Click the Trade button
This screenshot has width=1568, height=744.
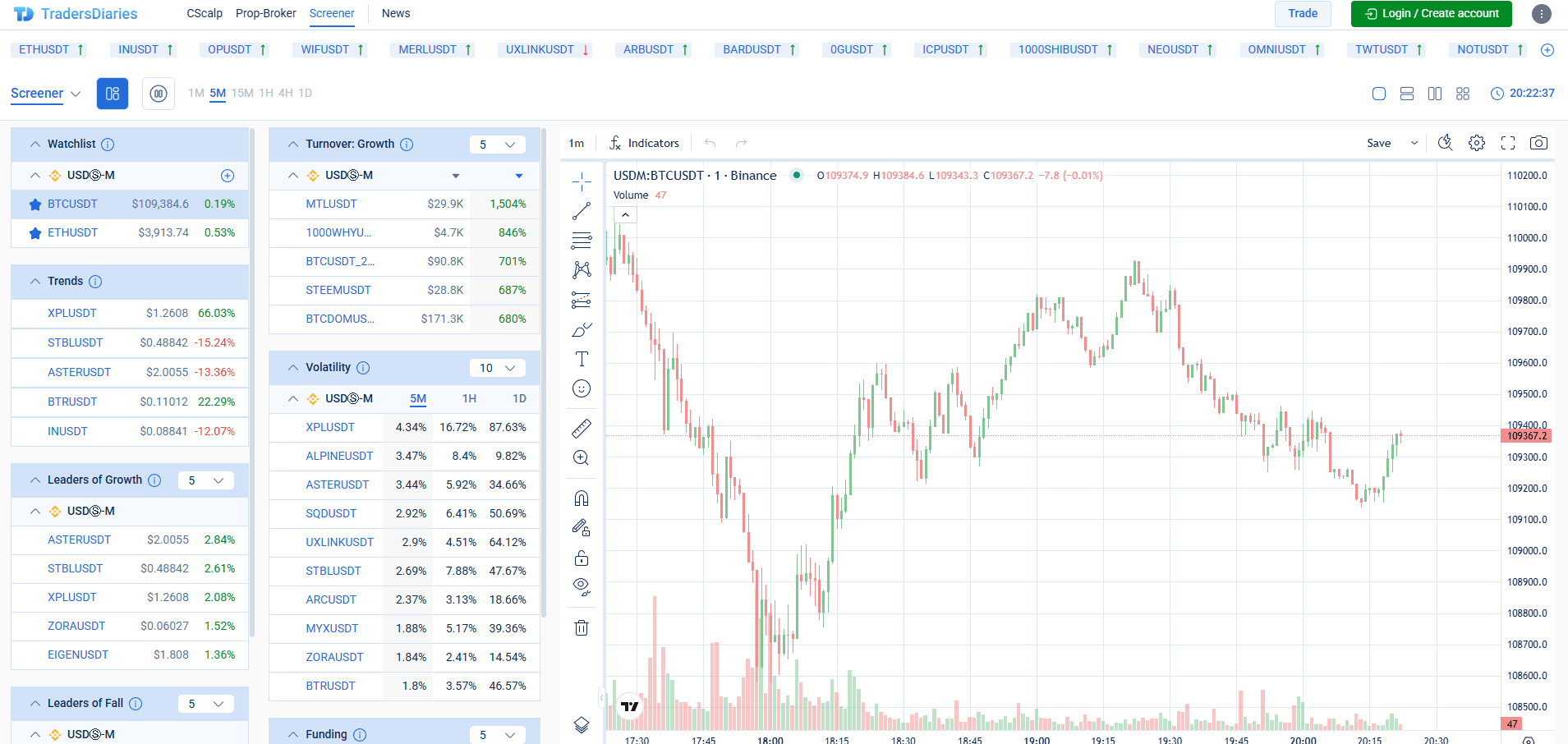(1302, 13)
